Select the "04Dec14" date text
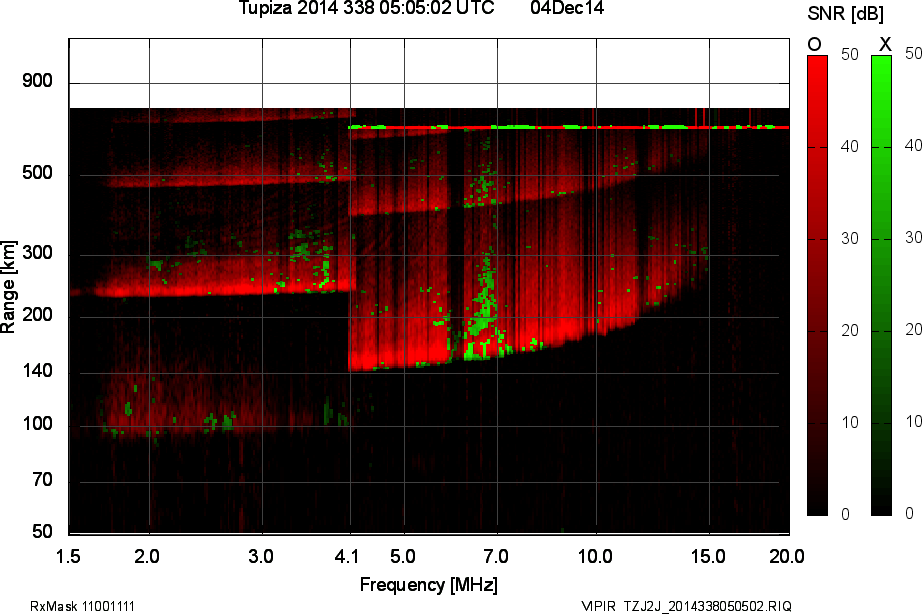Screen dimensions: 922x614 click(566, 9)
